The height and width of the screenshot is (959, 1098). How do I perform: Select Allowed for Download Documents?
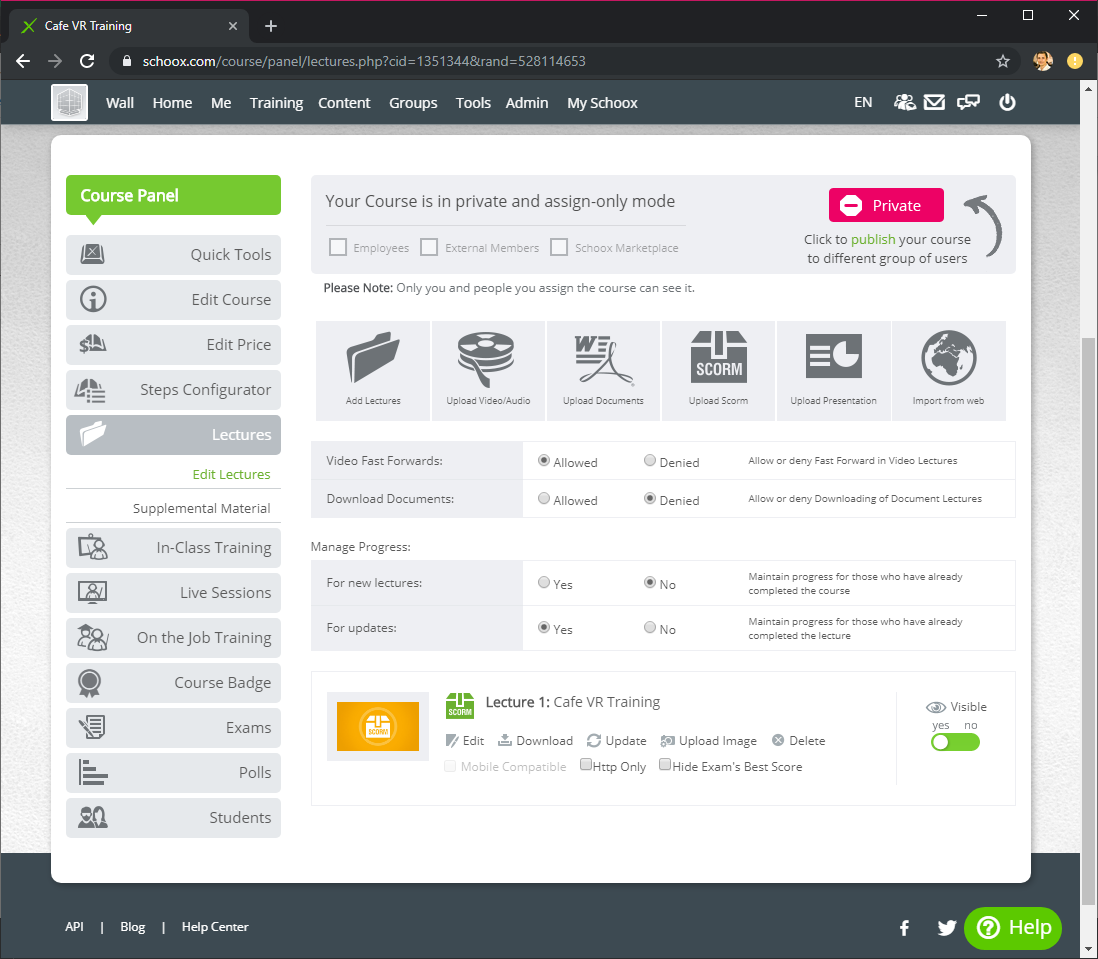543,498
